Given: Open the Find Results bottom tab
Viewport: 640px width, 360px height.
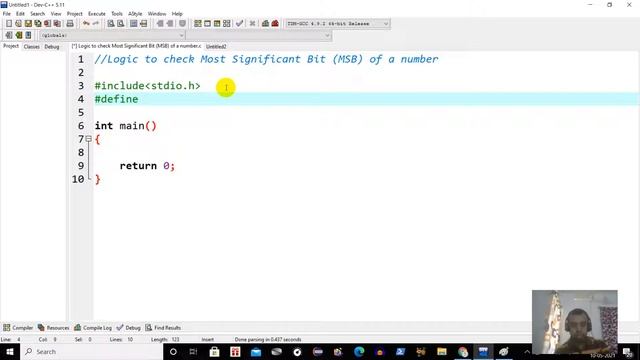Looking at the screenshot, I should click(163, 328).
